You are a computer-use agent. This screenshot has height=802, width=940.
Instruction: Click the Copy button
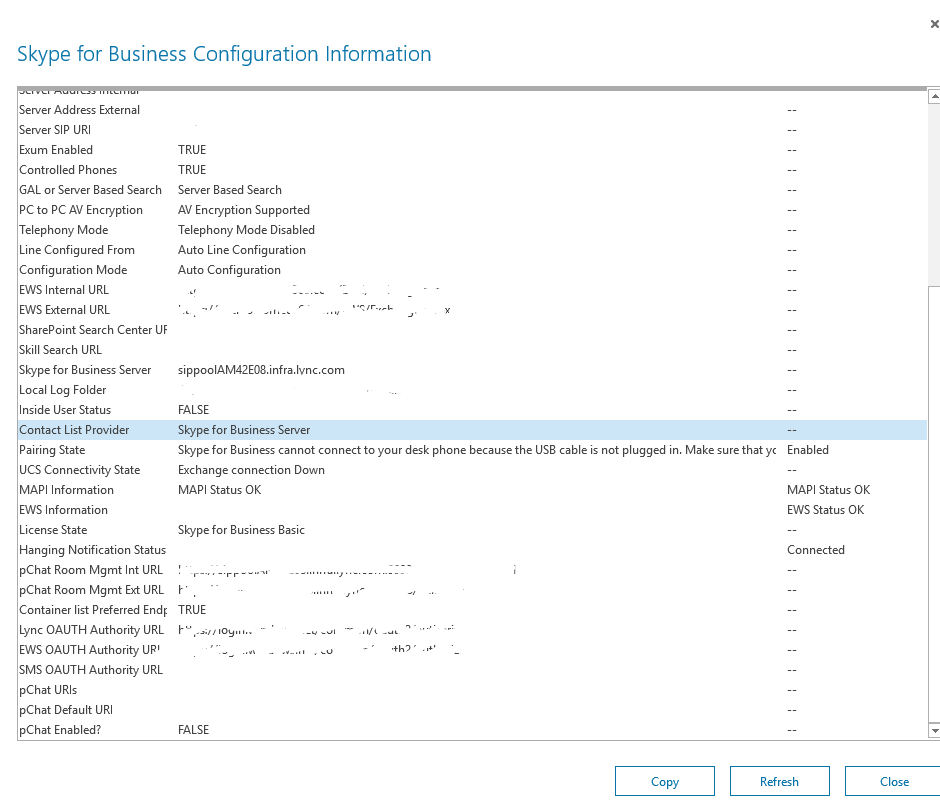665,782
